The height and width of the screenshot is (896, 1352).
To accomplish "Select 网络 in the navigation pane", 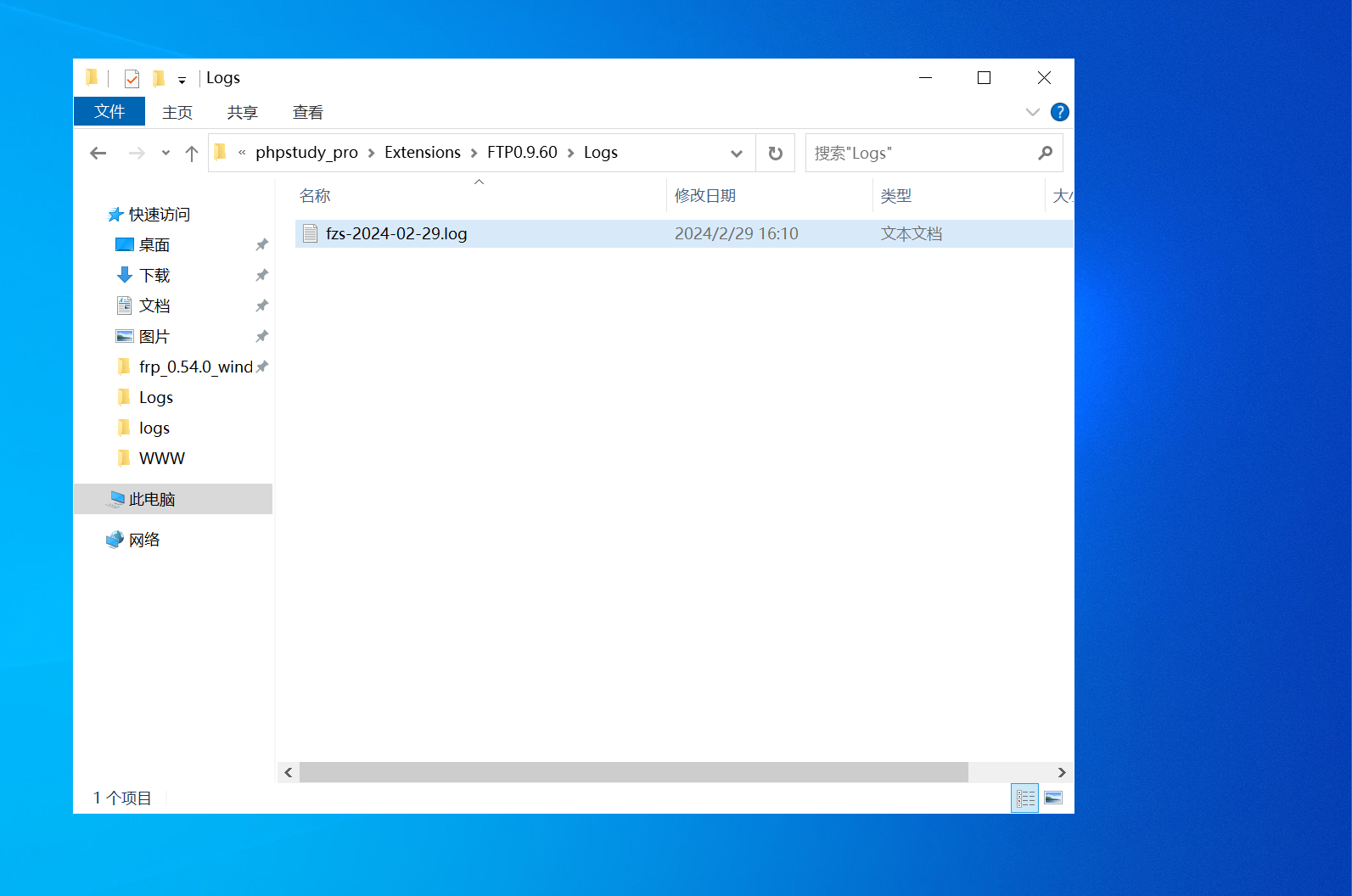I will (144, 540).
